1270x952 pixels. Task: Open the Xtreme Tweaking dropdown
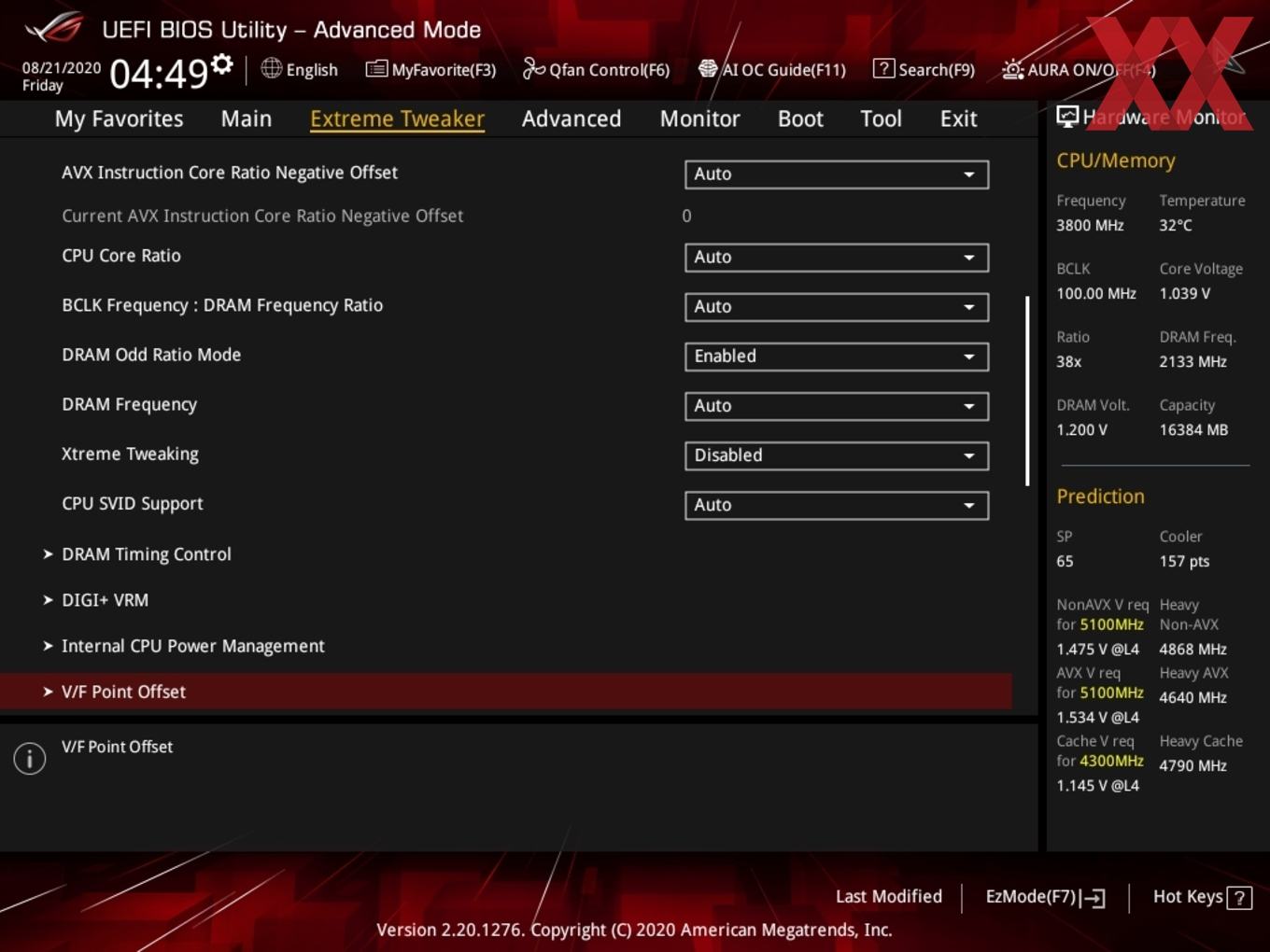click(x=837, y=455)
